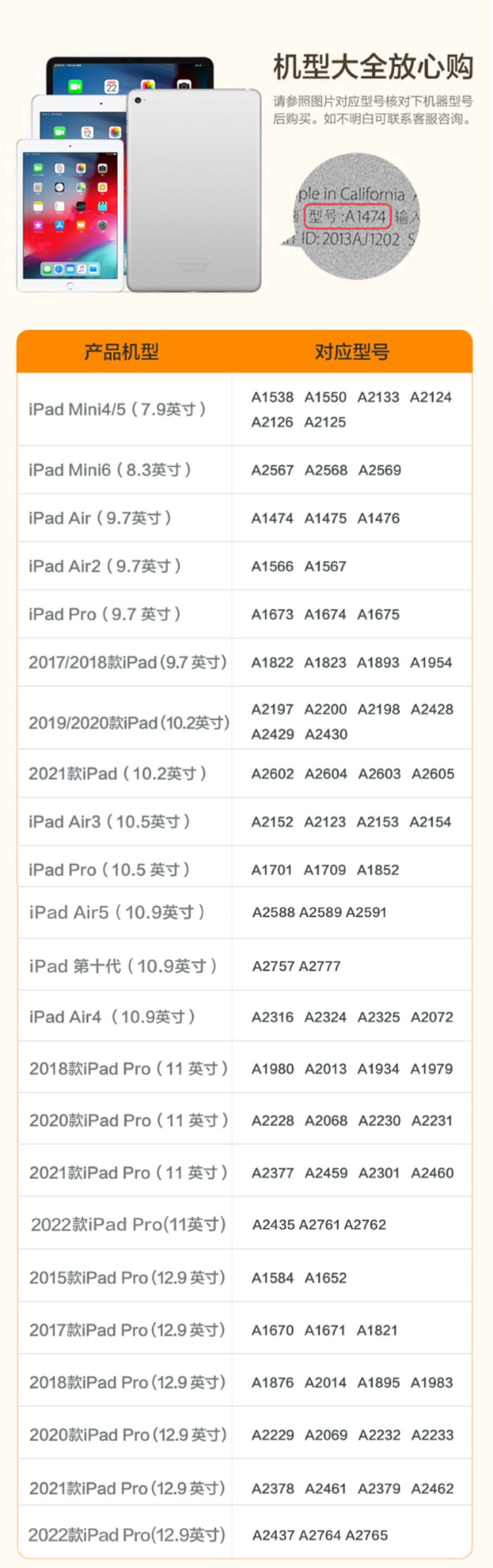
Task: Select the iPad Air4 (10.9英寸) row label
Action: [112, 1017]
